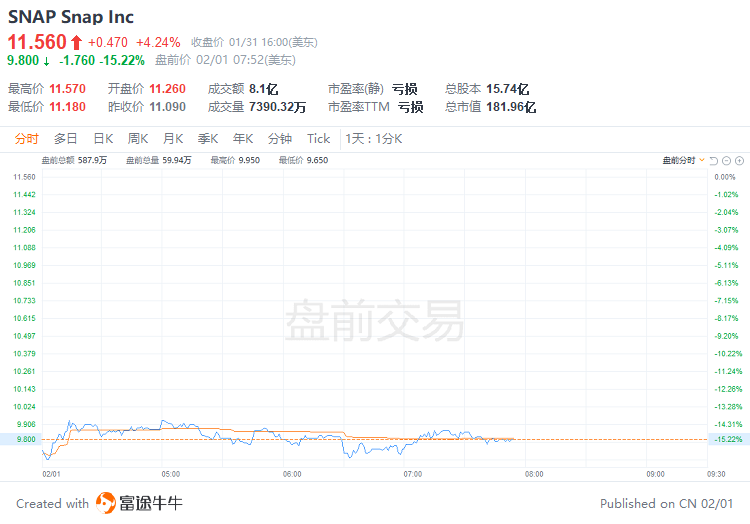Open the 盘前分时 dropdown
Viewport: 750px width, 524px height.
click(683, 161)
